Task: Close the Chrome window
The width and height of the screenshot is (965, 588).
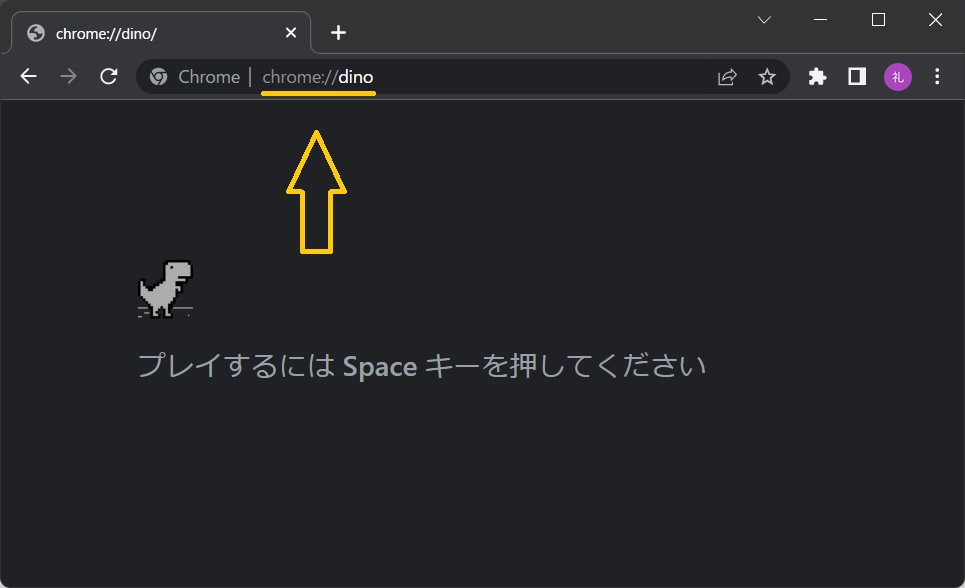Action: coord(935,20)
